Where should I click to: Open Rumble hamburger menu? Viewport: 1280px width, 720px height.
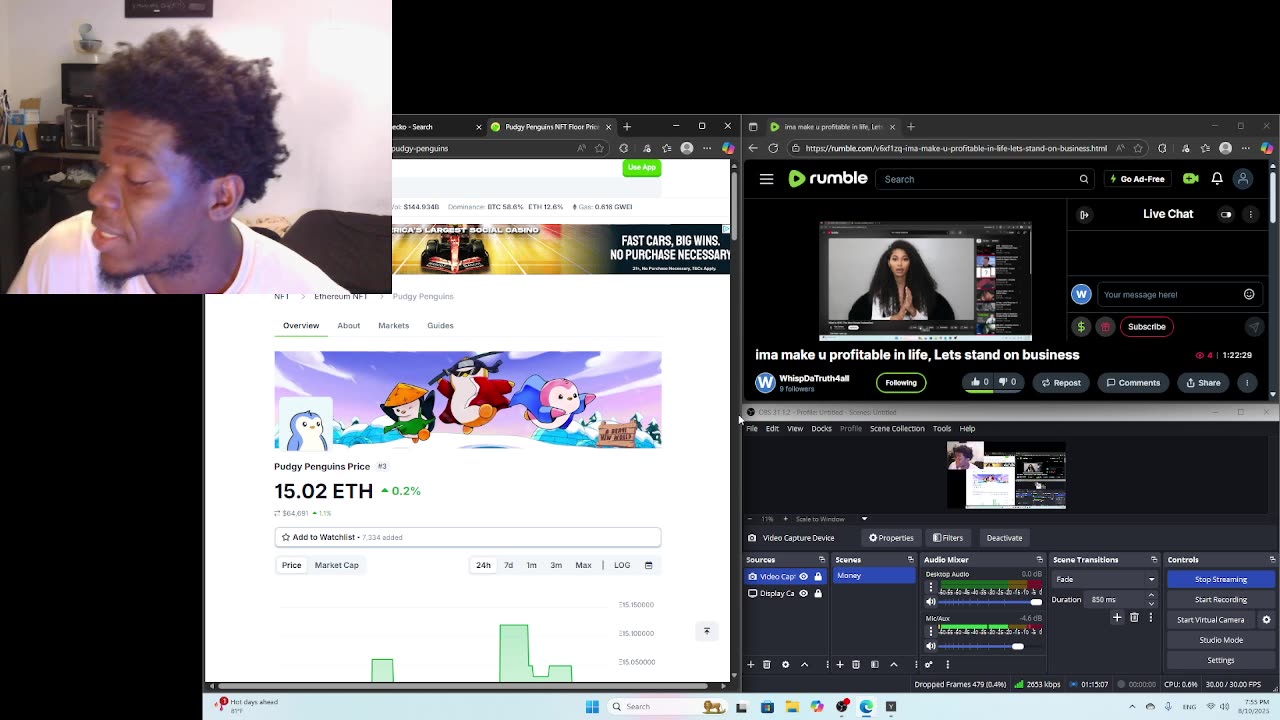[766, 179]
